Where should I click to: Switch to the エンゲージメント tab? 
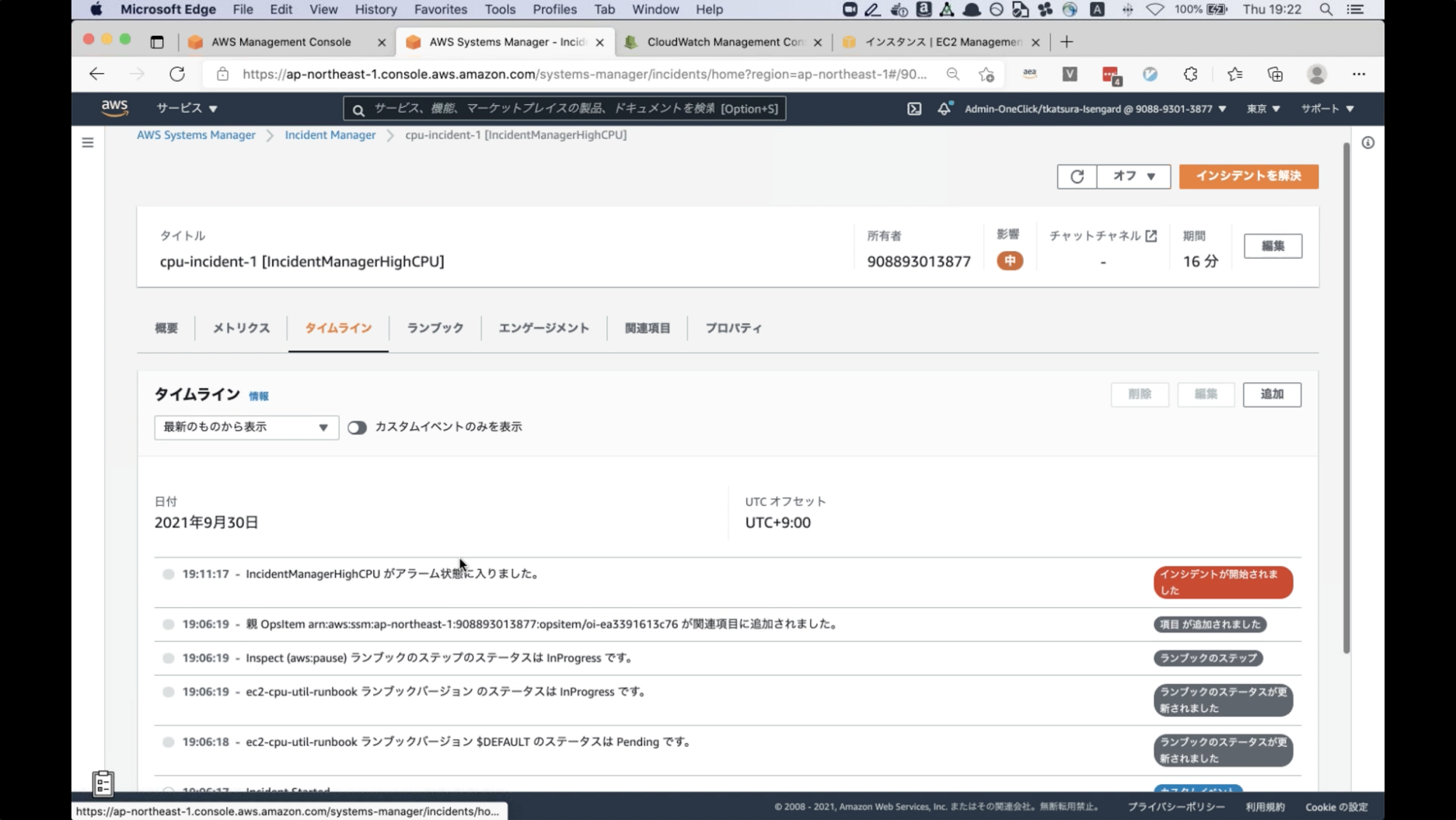(x=544, y=328)
